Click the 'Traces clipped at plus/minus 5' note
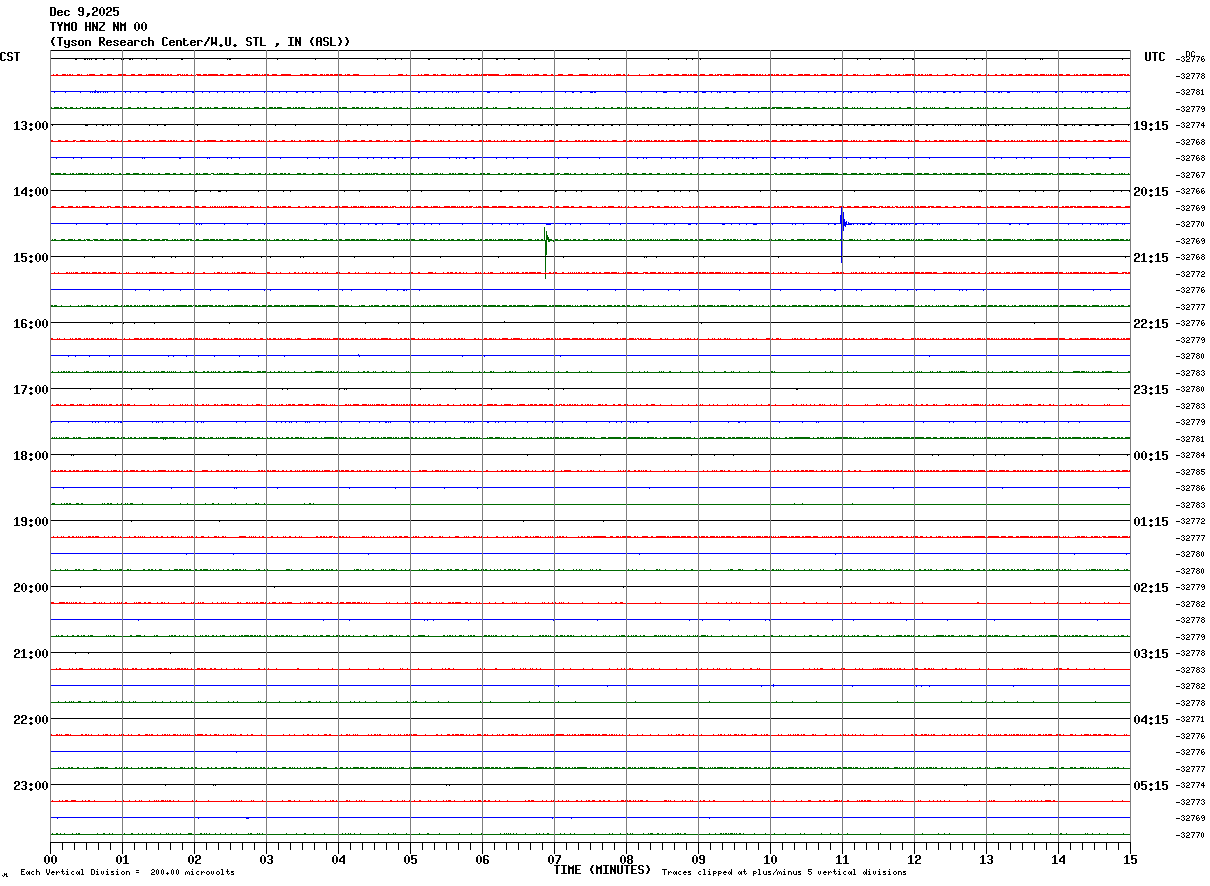This screenshot has width=1210, height=886. click(x=784, y=873)
